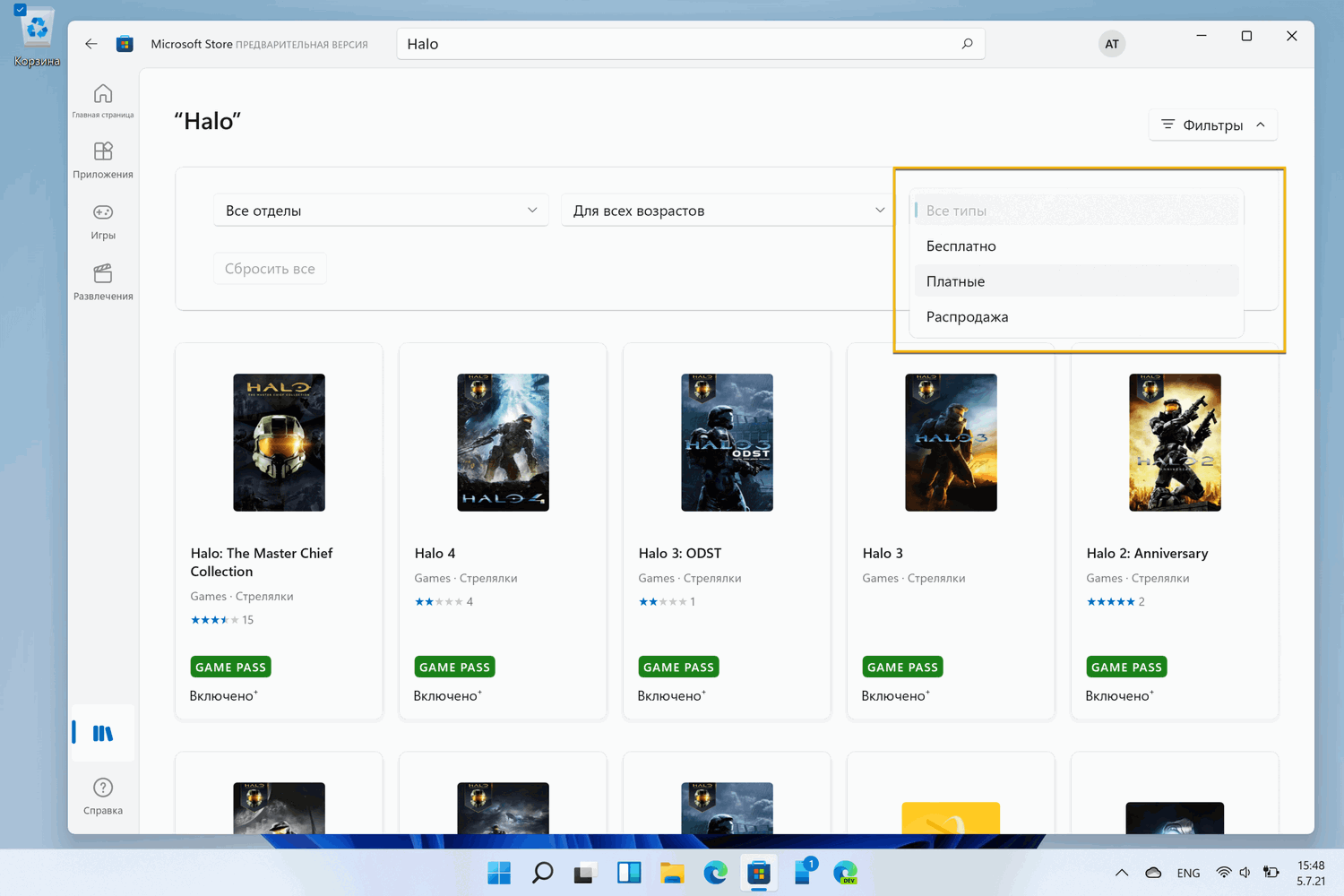Select 'Платные' from type list
1344x896 pixels.
pos(955,281)
